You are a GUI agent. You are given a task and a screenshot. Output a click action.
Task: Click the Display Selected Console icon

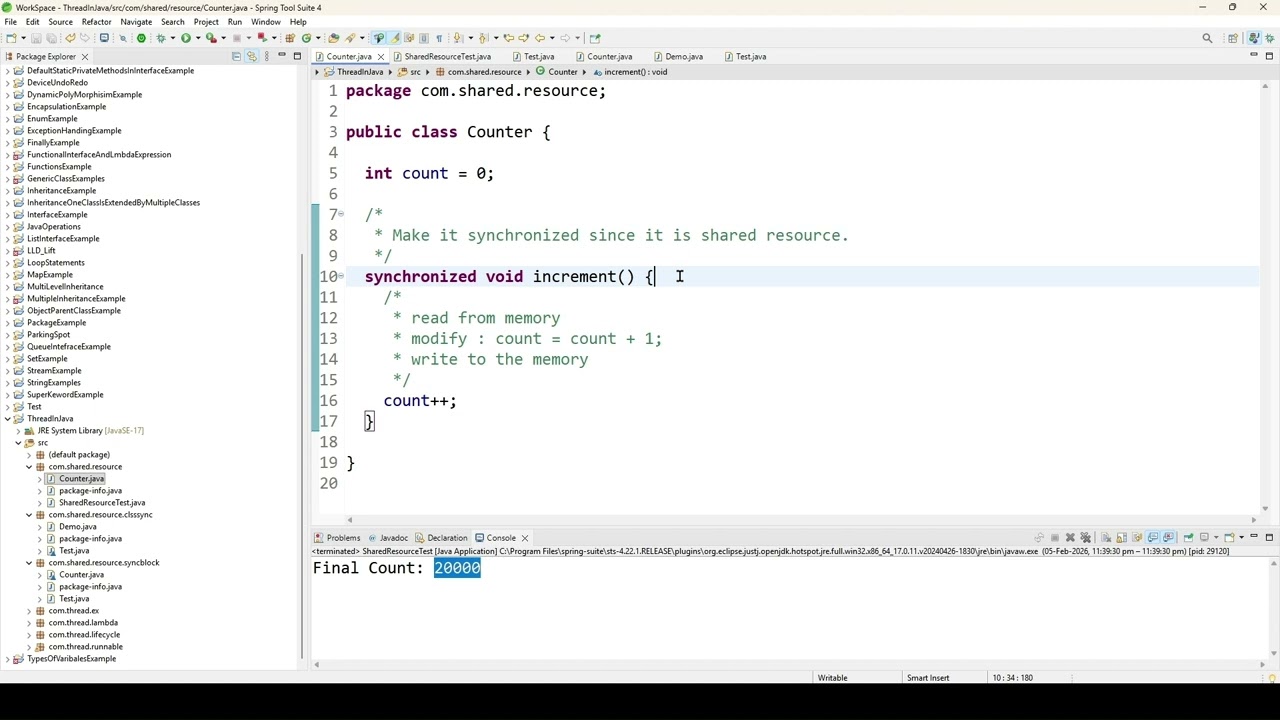click(1204, 538)
